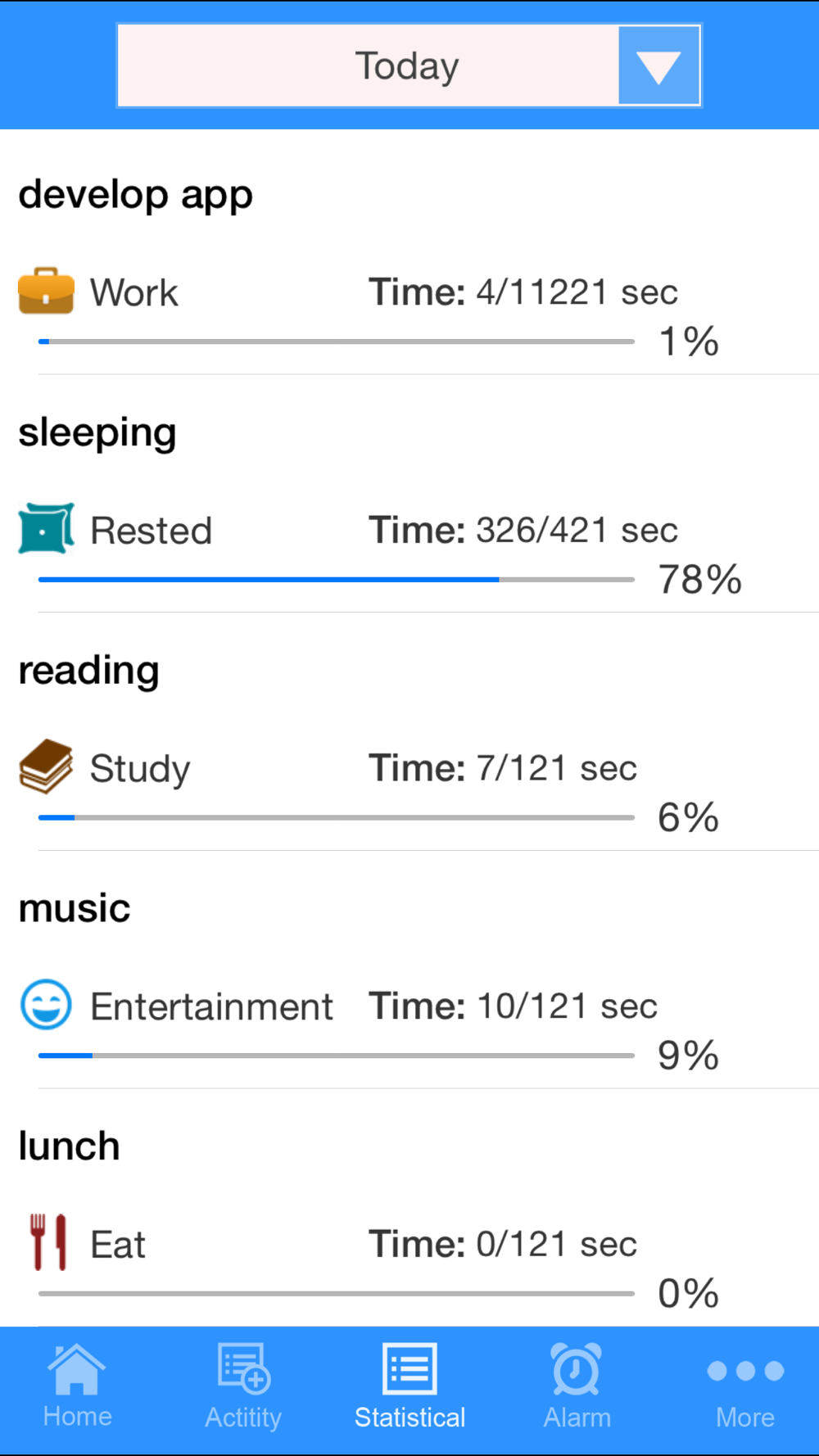Select the sleeping activity title
This screenshot has width=819, height=1456.
point(97,433)
